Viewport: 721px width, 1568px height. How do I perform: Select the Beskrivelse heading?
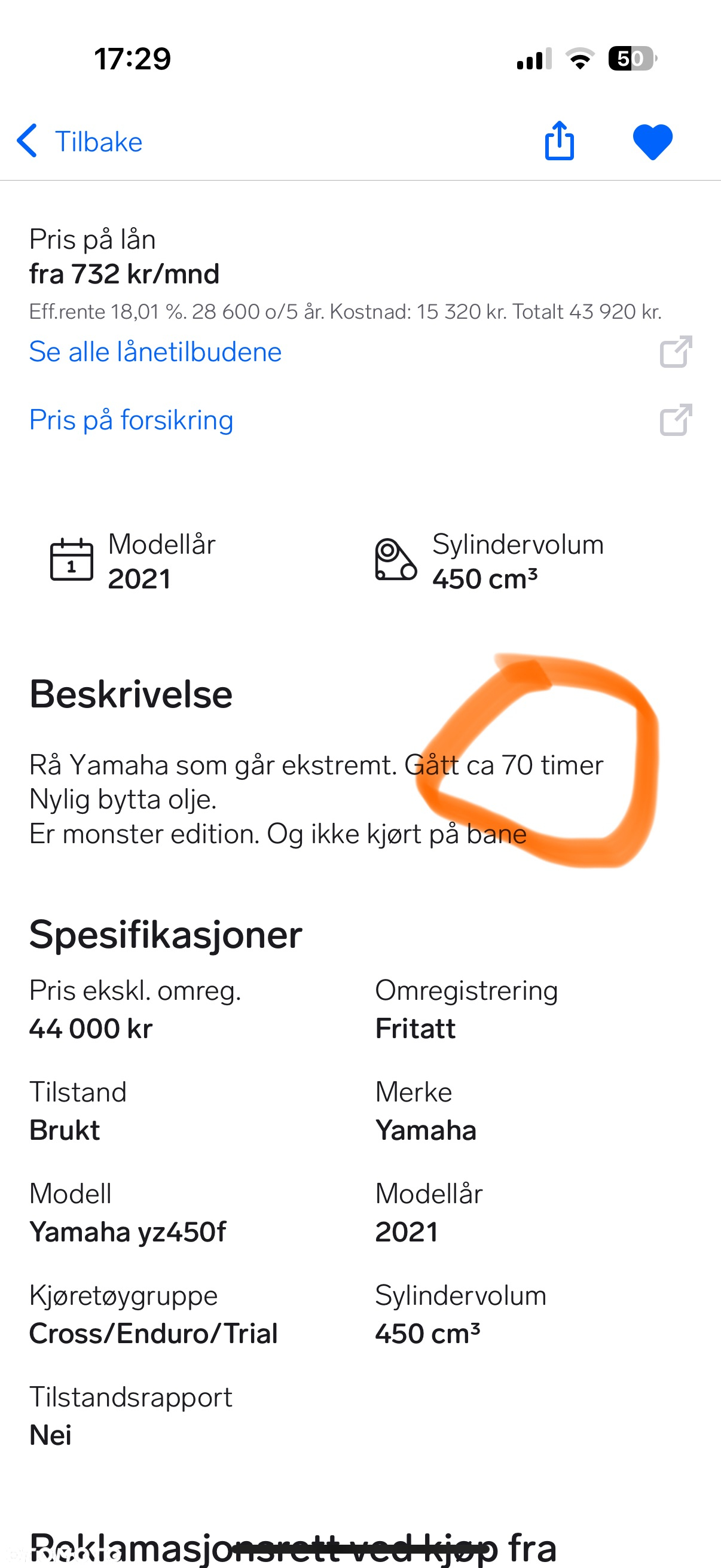tap(131, 694)
